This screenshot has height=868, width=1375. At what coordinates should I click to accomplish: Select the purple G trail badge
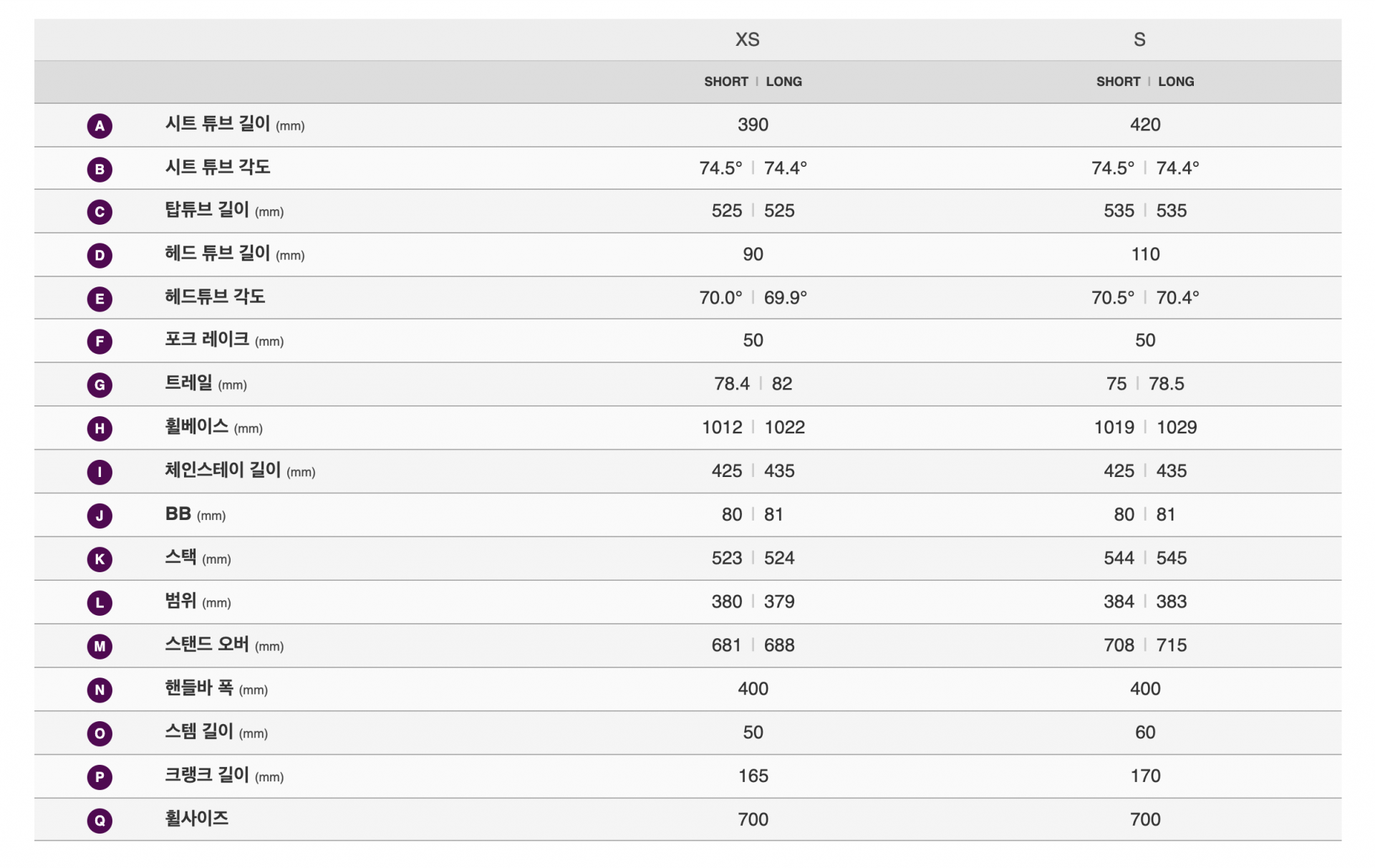point(100,385)
